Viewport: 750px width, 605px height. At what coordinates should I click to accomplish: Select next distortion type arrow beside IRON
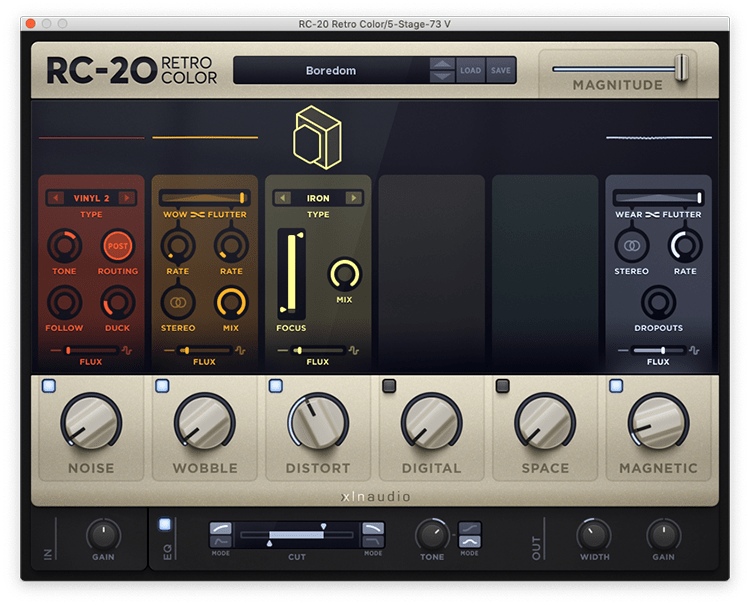354,198
